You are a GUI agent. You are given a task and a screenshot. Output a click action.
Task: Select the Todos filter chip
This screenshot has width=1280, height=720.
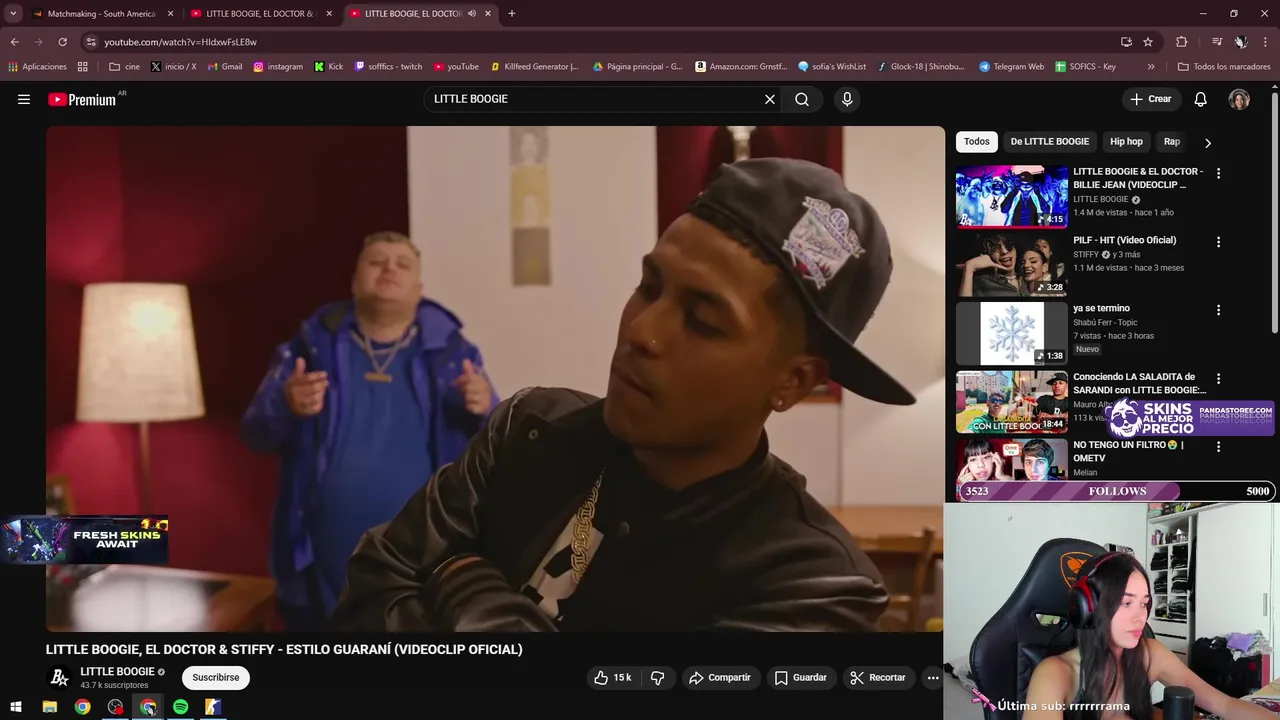point(977,142)
